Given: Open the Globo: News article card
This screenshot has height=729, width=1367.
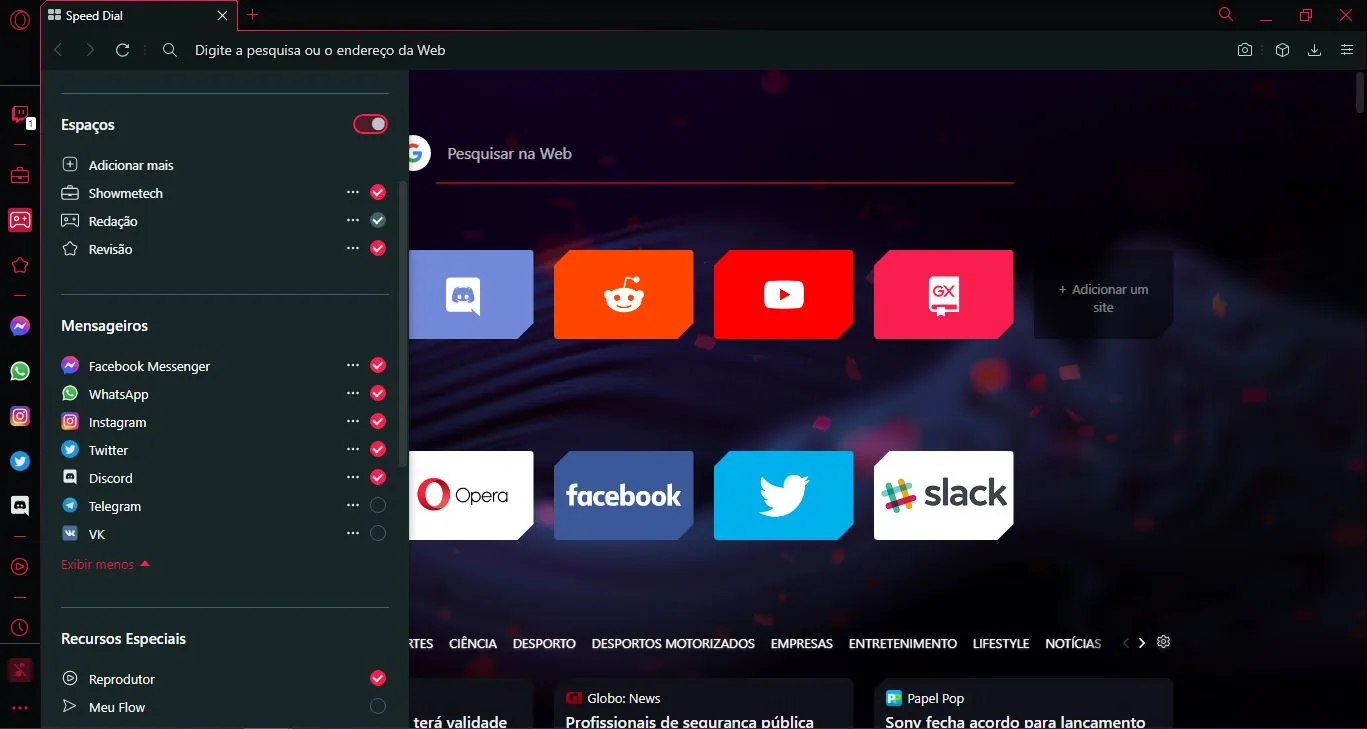Looking at the screenshot, I should 704,704.
